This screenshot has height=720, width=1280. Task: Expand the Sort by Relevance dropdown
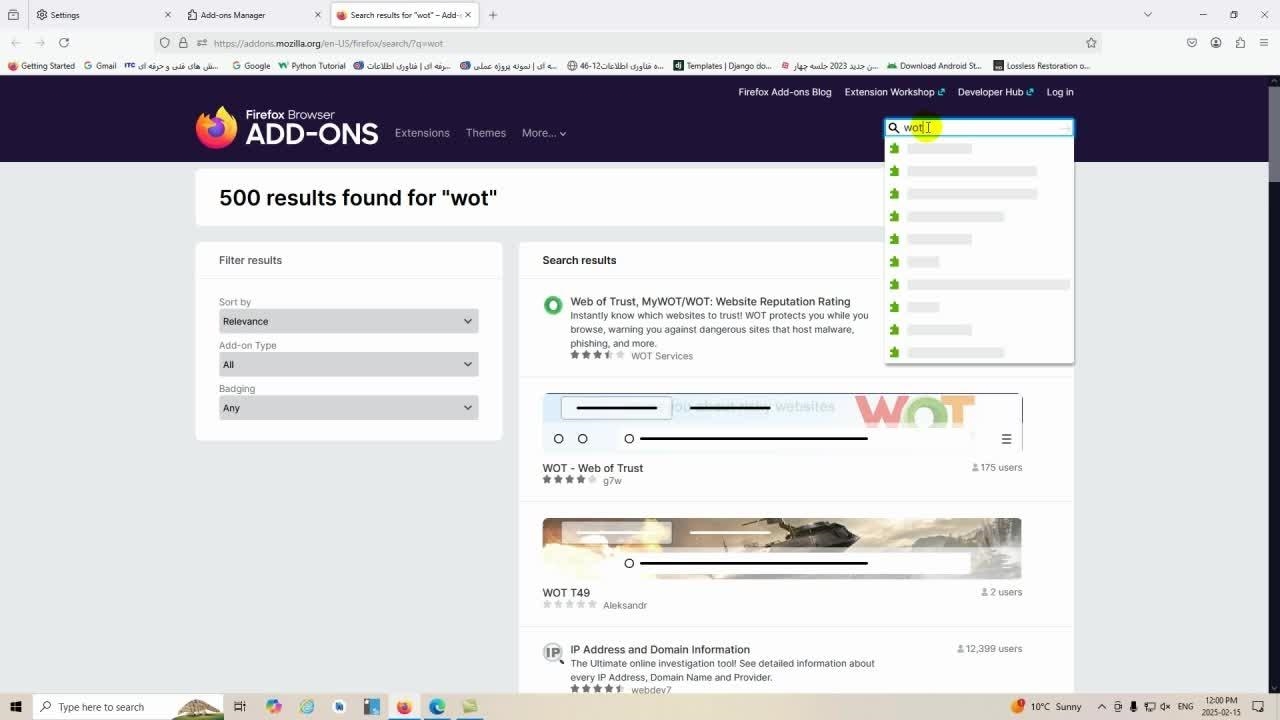(x=348, y=321)
